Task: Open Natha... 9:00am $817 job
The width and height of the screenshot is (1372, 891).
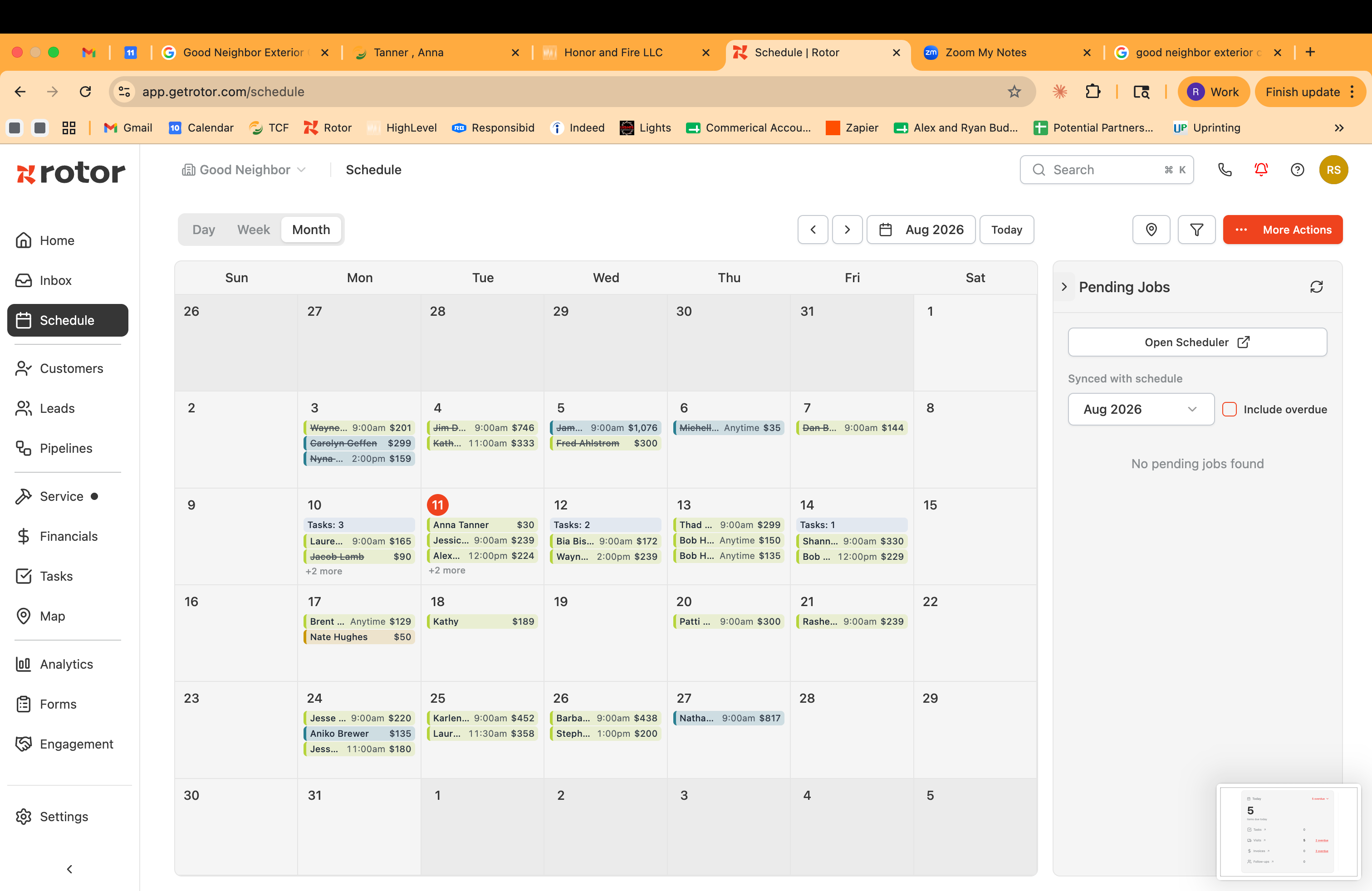Action: pyautogui.click(x=729, y=718)
